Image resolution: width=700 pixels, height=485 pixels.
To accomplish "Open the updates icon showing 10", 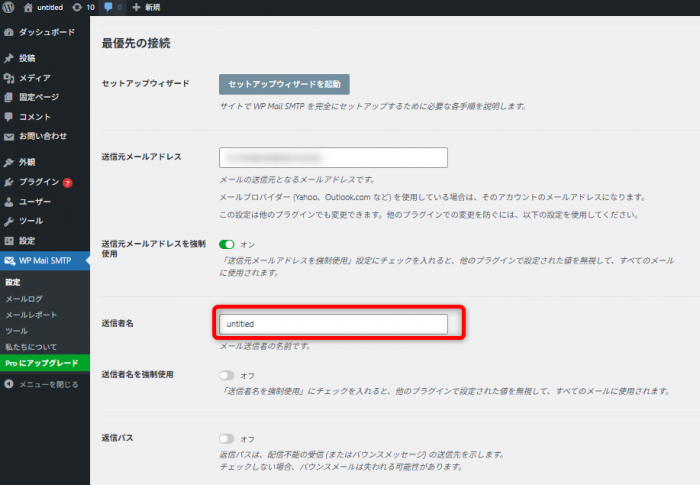I will pos(83,7).
